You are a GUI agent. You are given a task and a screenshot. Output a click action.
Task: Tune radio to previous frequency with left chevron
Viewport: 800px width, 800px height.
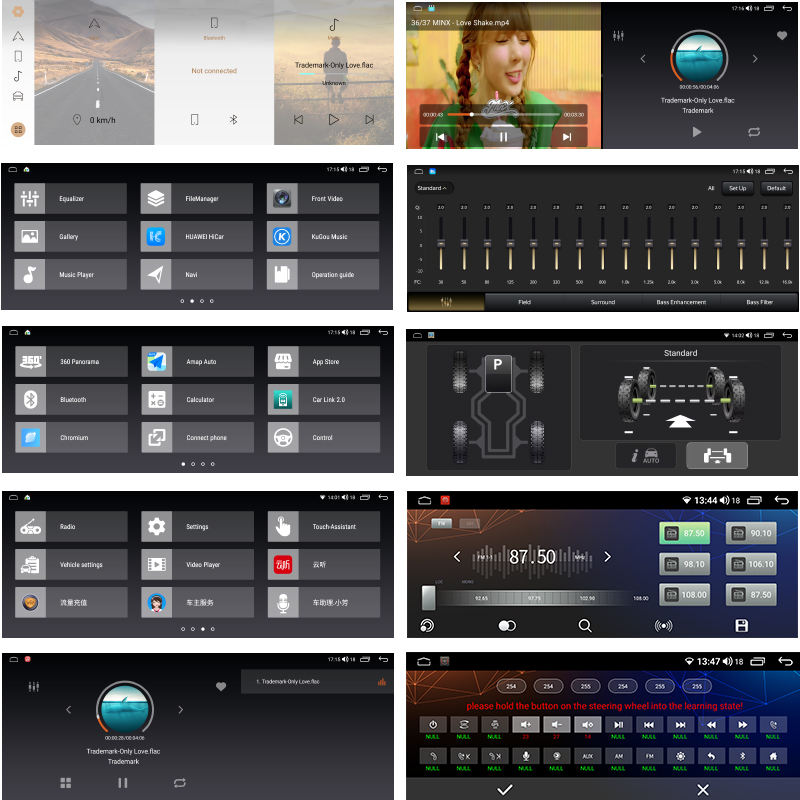coord(457,557)
